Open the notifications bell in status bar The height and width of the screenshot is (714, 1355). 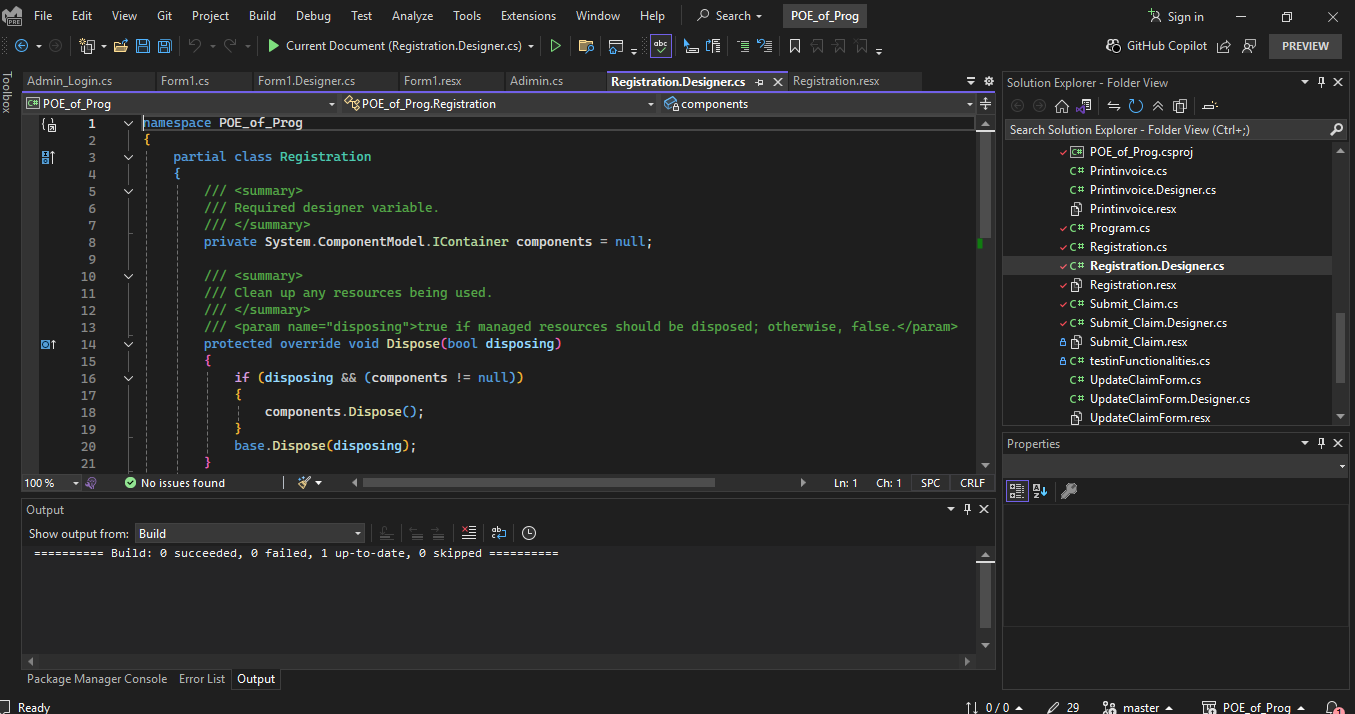pos(1333,707)
